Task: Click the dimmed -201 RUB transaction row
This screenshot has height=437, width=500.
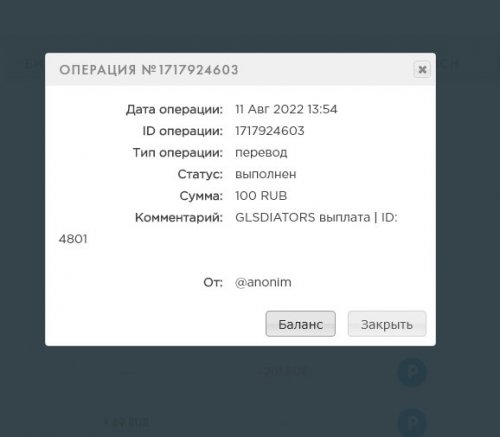Action: [283, 371]
